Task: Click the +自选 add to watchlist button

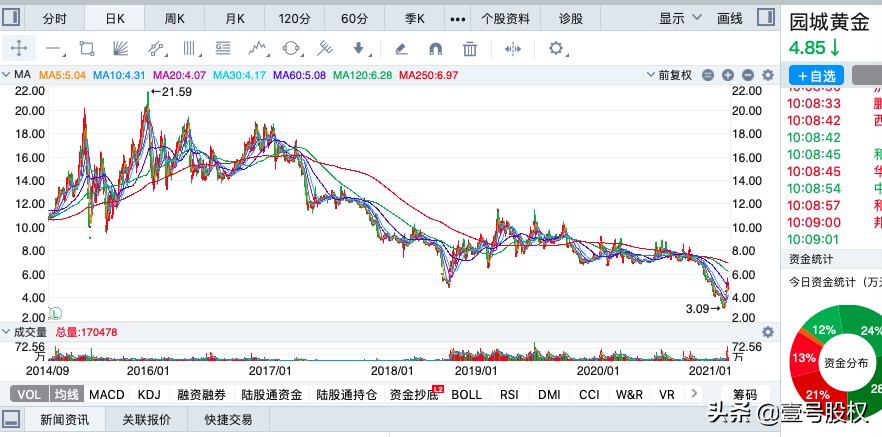Action: [816, 75]
